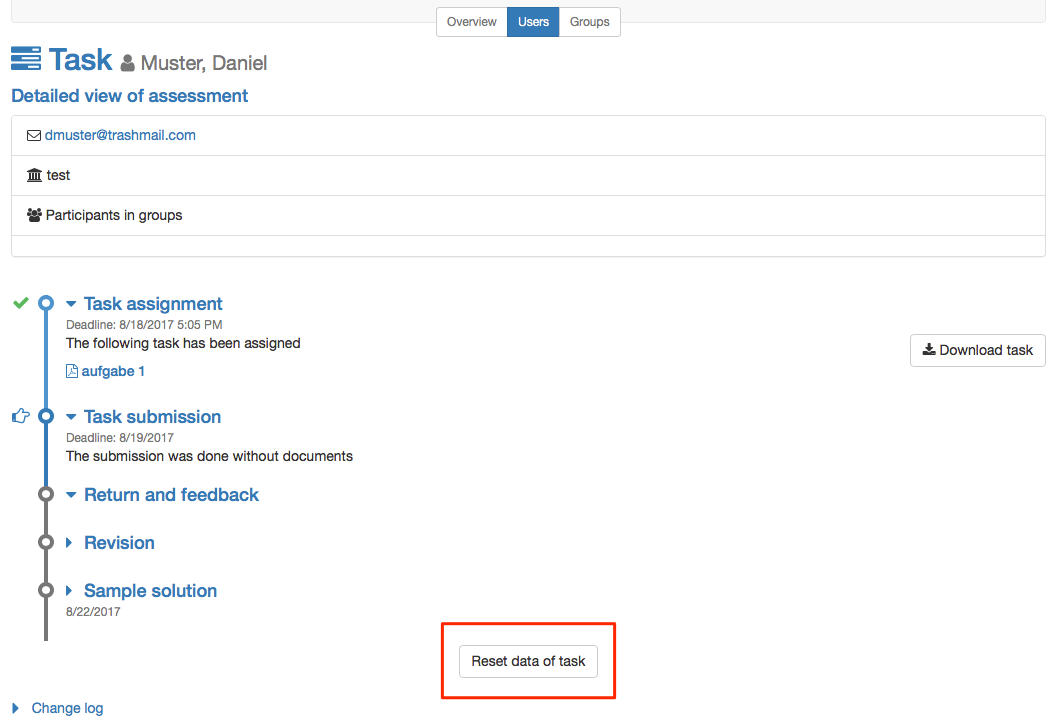The height and width of the screenshot is (722, 1052).
Task: Click the PDF file icon beside aufgabe 1
Action: click(71, 371)
